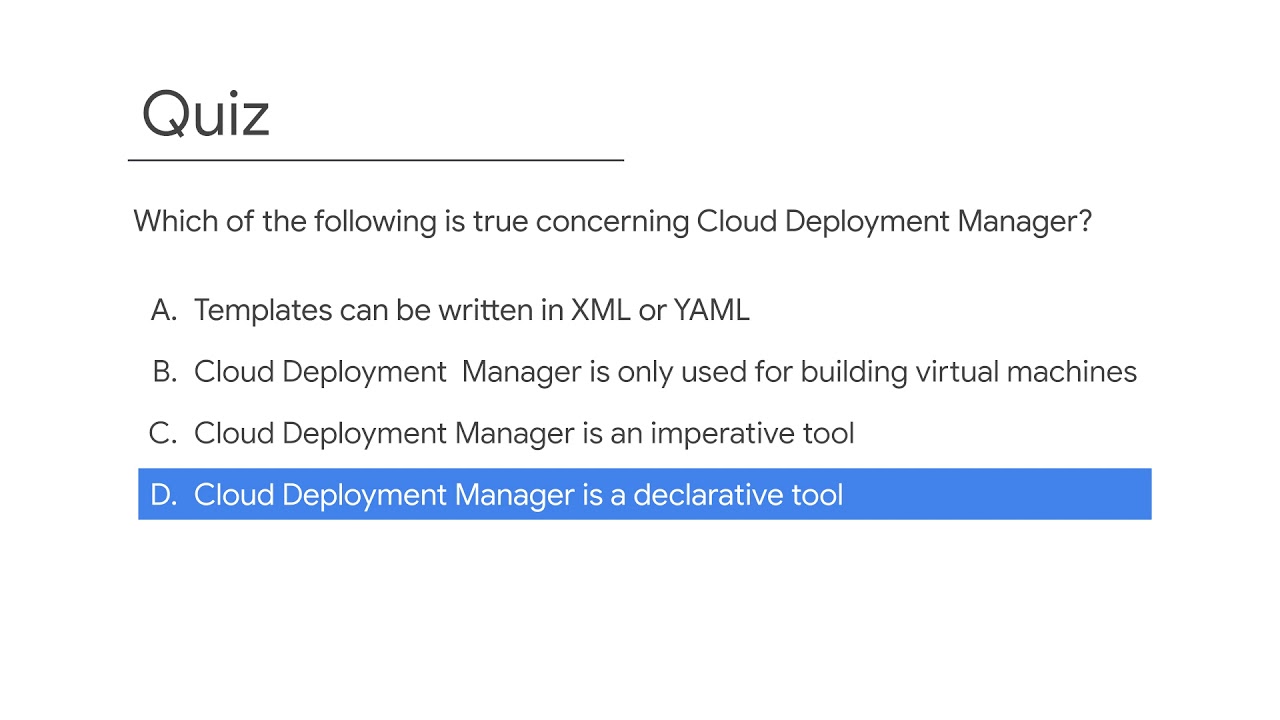Click the letter "A." option marker

click(x=163, y=310)
